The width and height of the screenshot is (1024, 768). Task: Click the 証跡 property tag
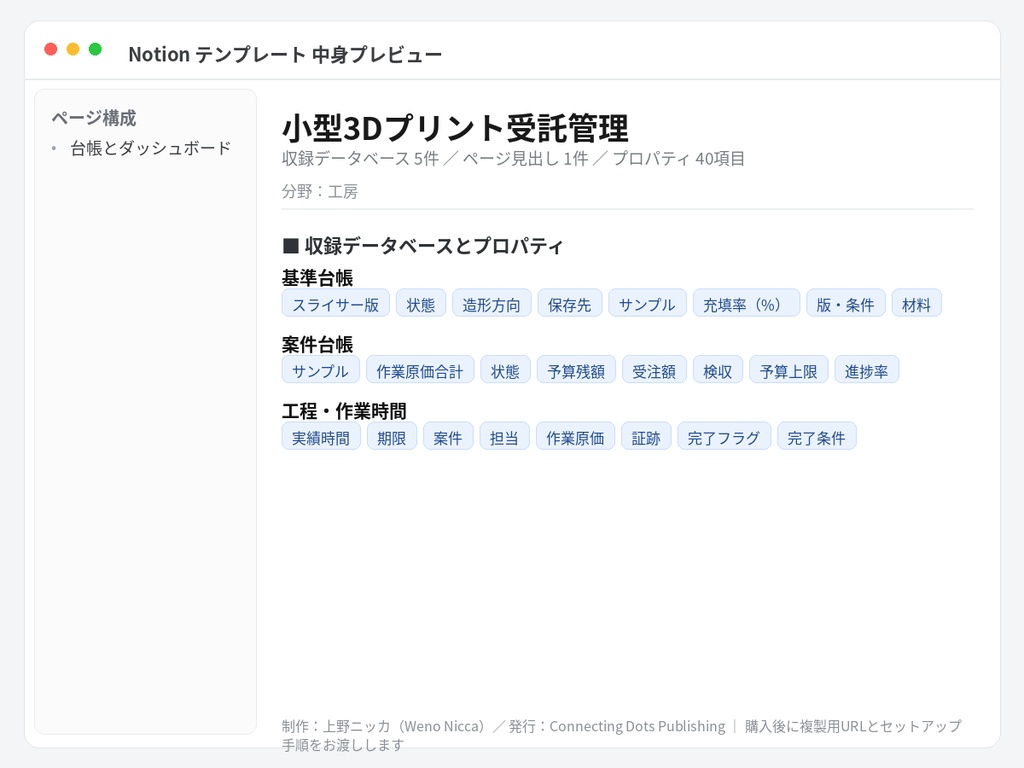pyautogui.click(x=646, y=436)
